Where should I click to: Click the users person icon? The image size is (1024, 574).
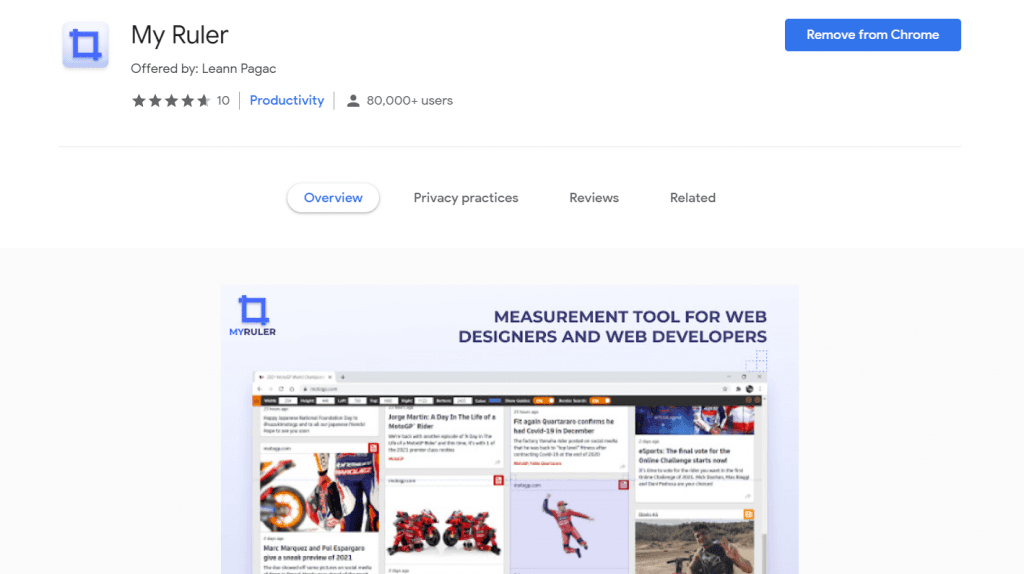click(353, 101)
